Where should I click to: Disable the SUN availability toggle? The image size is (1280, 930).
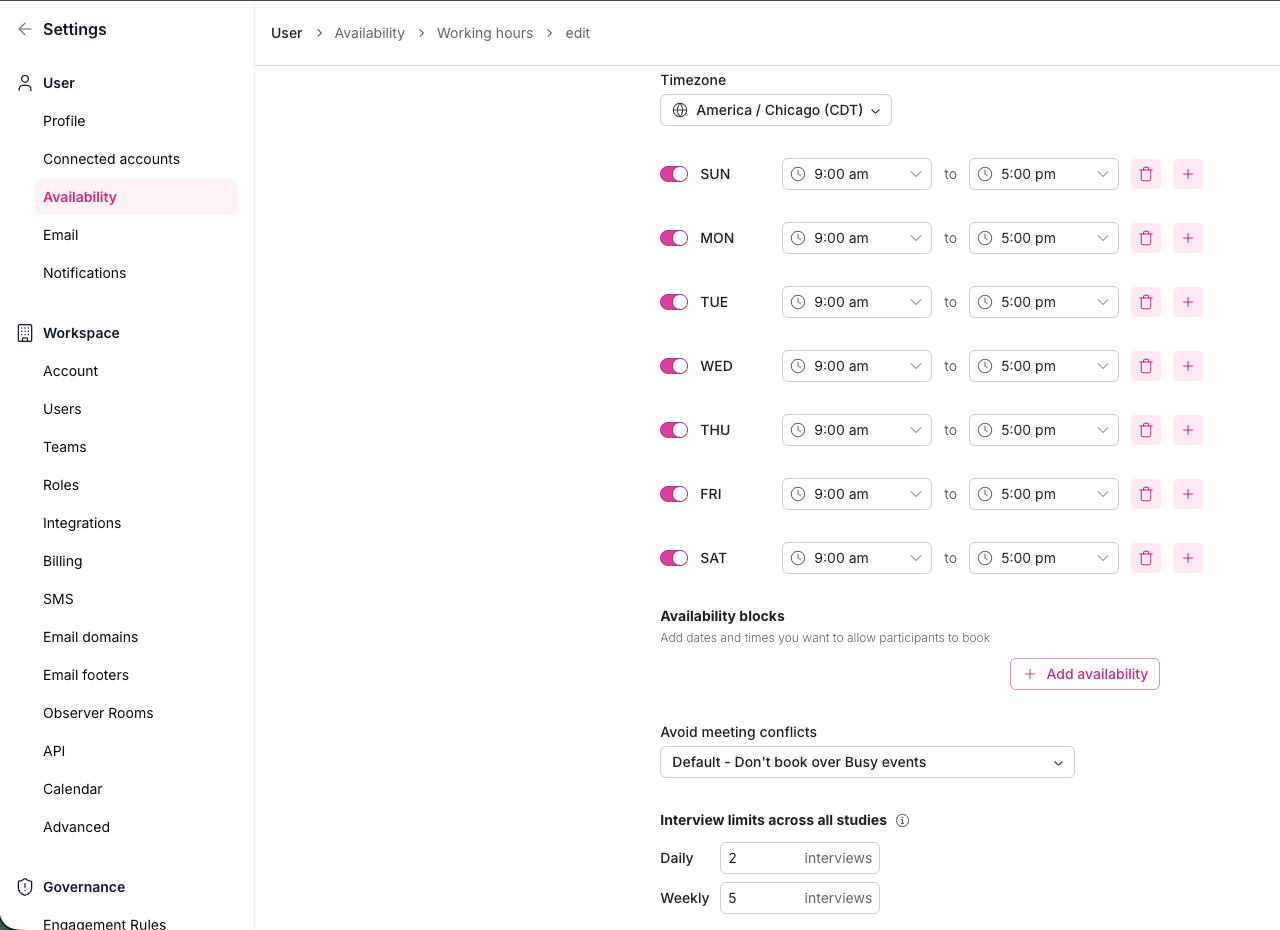pyautogui.click(x=674, y=174)
